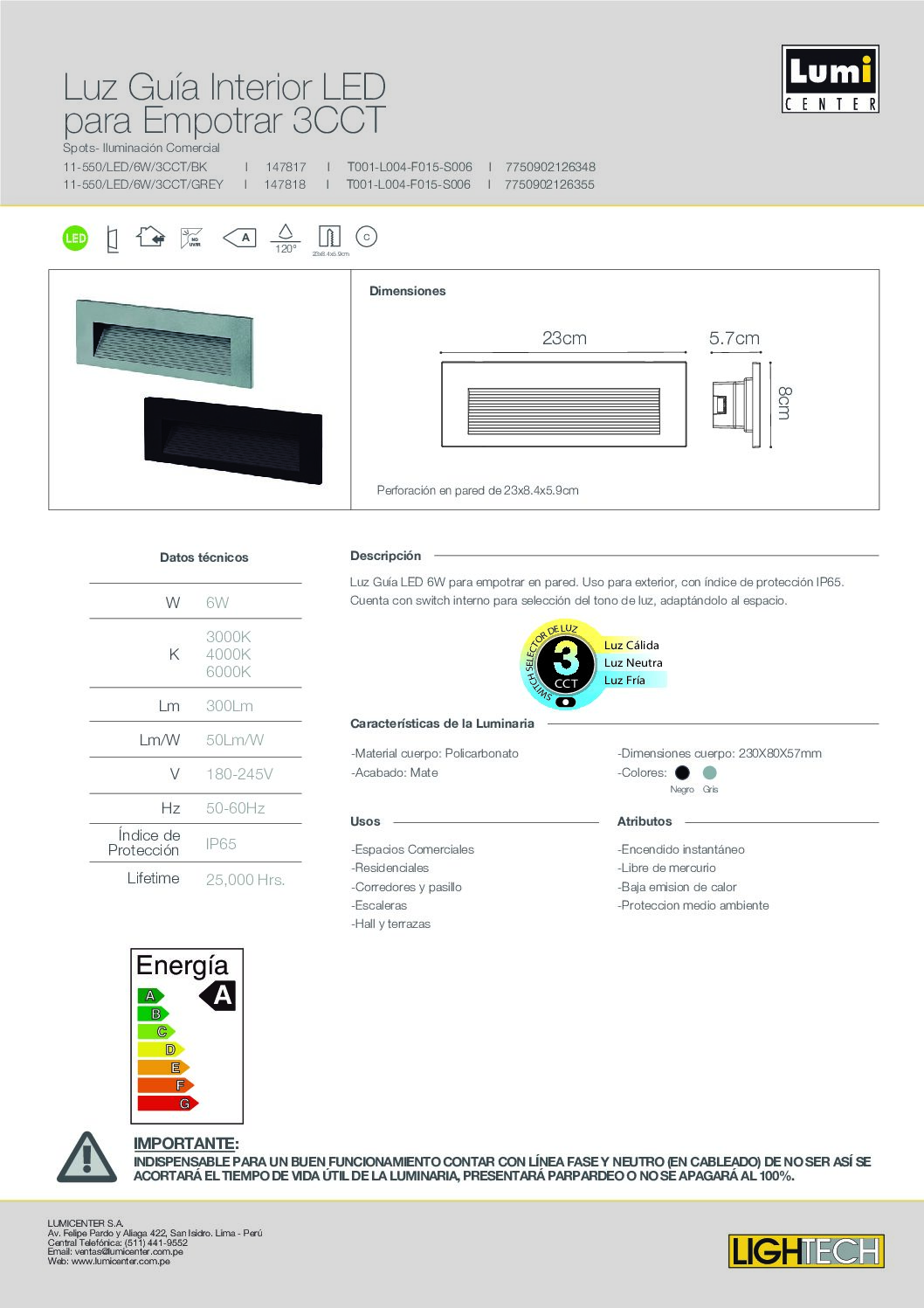The height and width of the screenshot is (1308, 924).
Task: Click model code "11-550/LED/6W/3CCT/BK"
Action: pos(135,167)
